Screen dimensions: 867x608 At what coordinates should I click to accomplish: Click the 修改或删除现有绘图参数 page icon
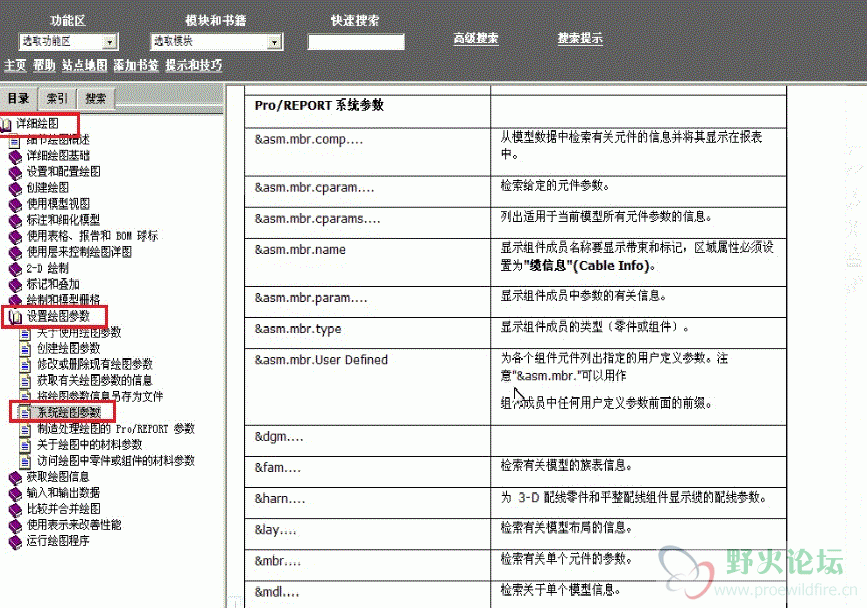[x=25, y=365]
